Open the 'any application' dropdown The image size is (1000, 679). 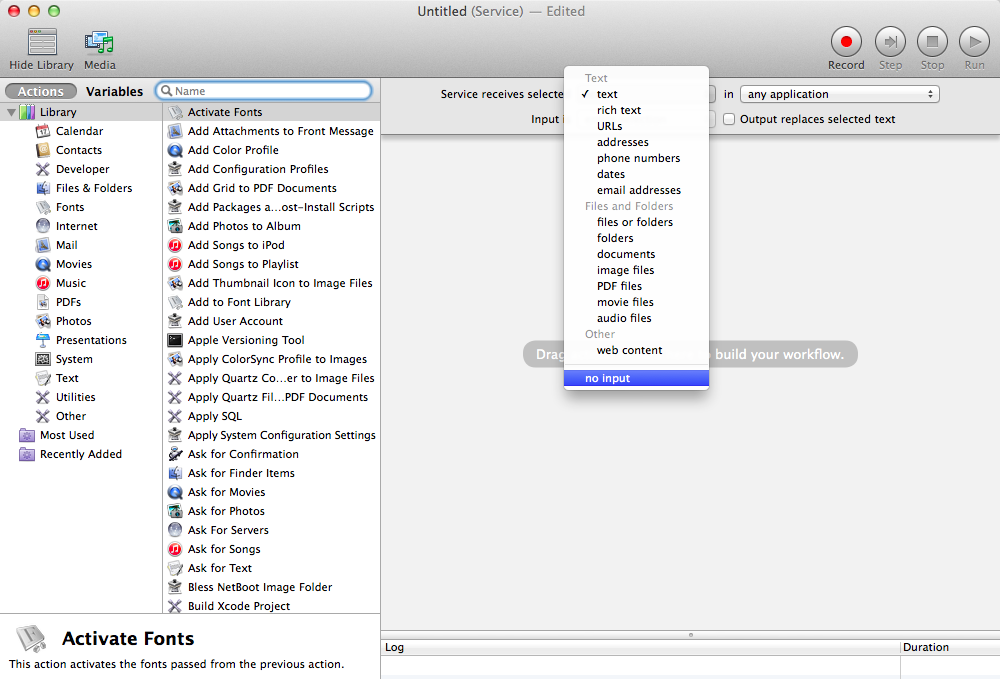tap(839, 94)
